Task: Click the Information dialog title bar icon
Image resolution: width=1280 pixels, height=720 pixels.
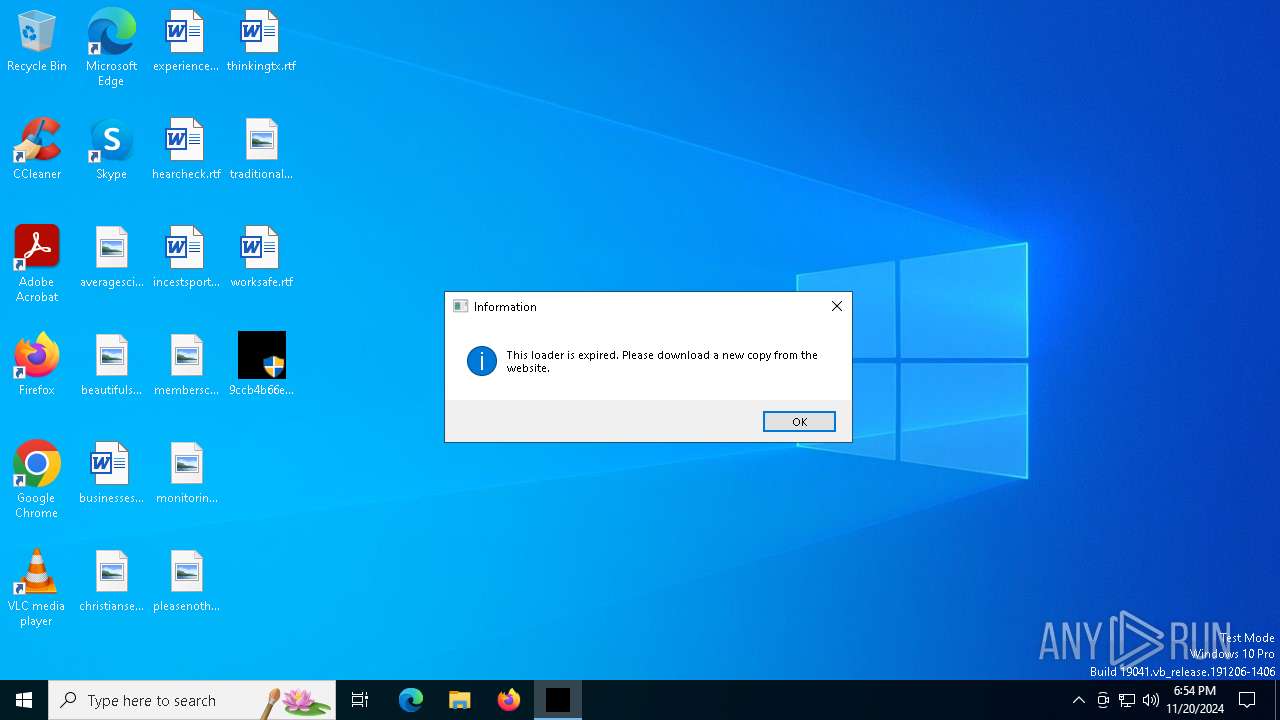Action: [460, 306]
